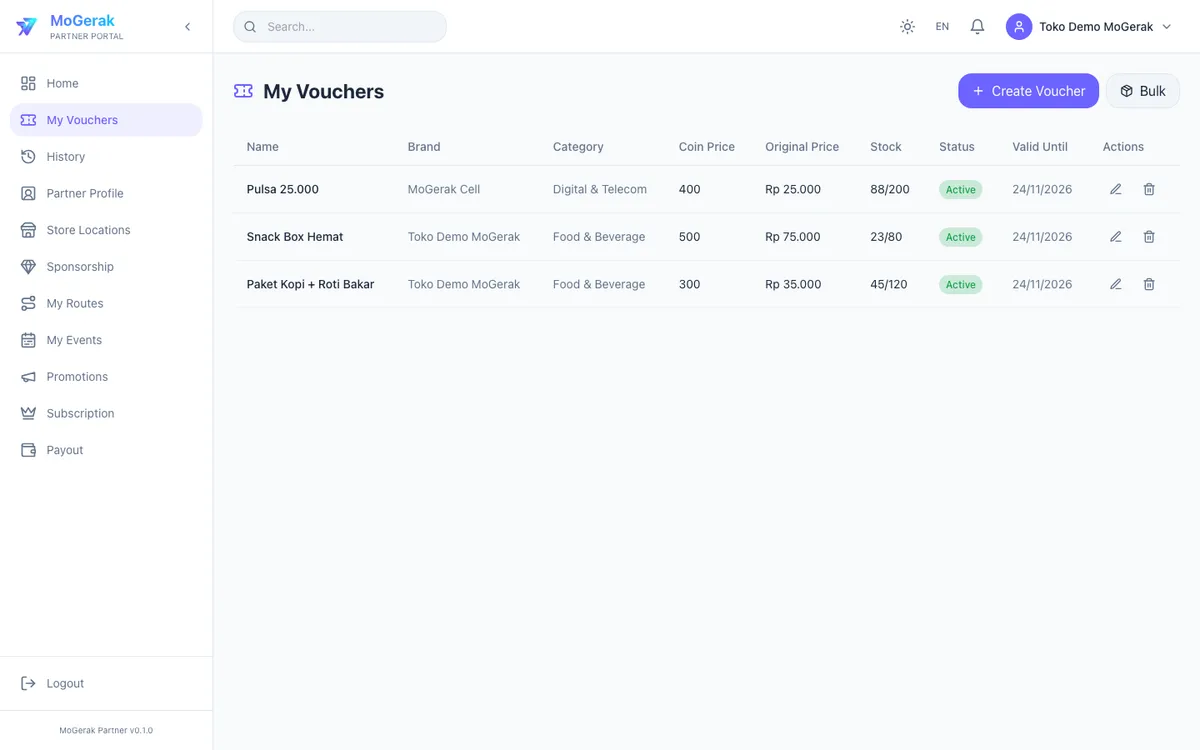Expand the Toko Demo MoGerak account menu
The width and height of the screenshot is (1200, 750).
coord(1091,27)
